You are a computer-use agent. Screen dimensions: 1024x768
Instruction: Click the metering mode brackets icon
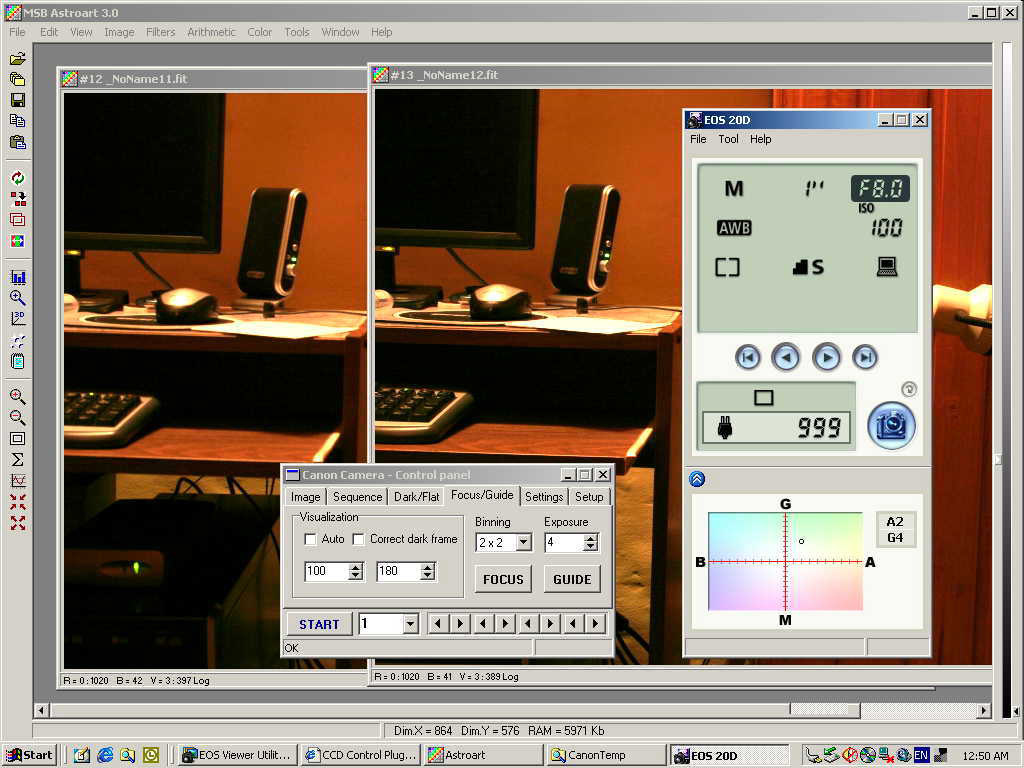pyautogui.click(x=727, y=267)
